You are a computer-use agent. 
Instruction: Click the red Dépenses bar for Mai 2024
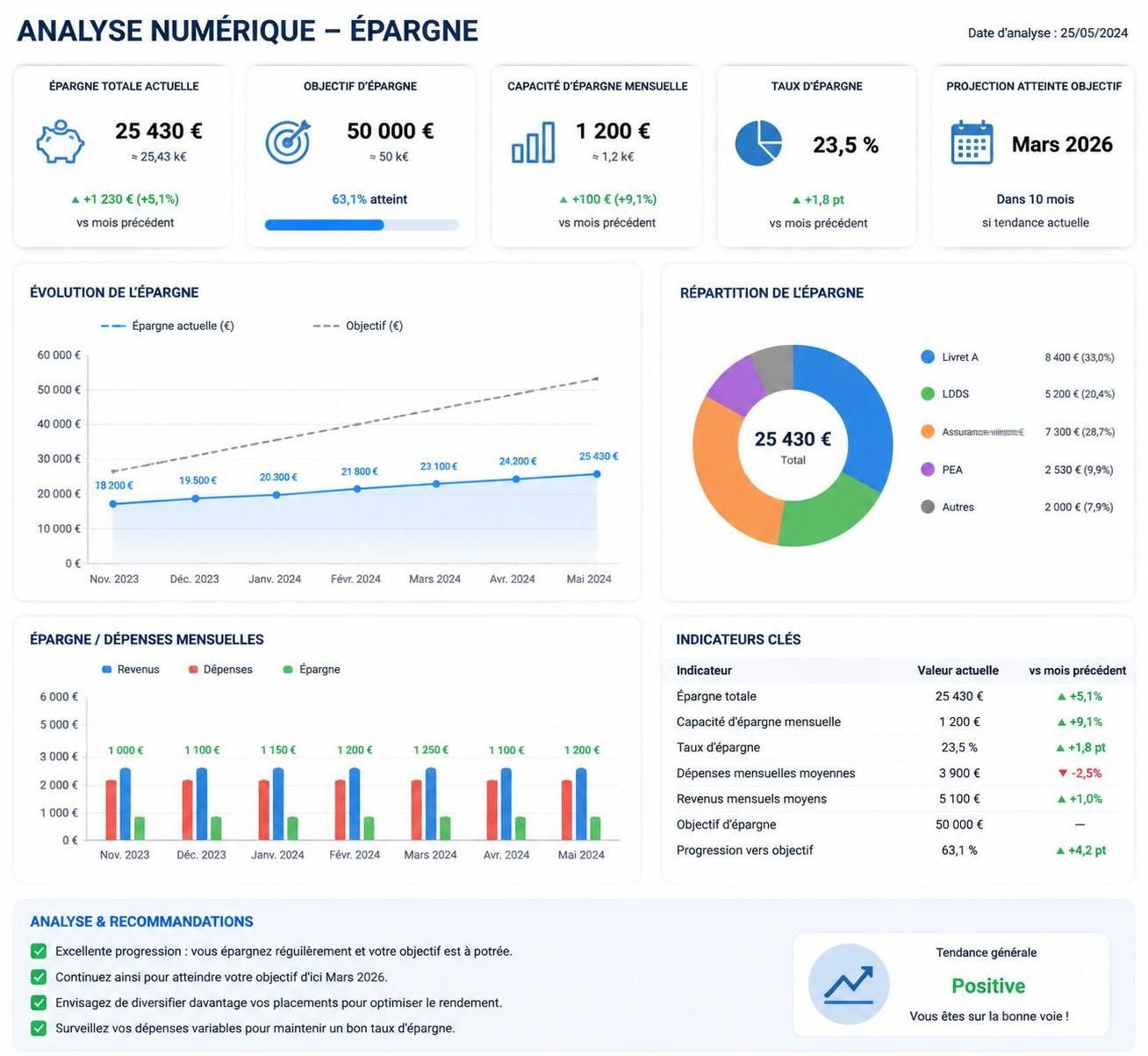pyautogui.click(x=567, y=810)
